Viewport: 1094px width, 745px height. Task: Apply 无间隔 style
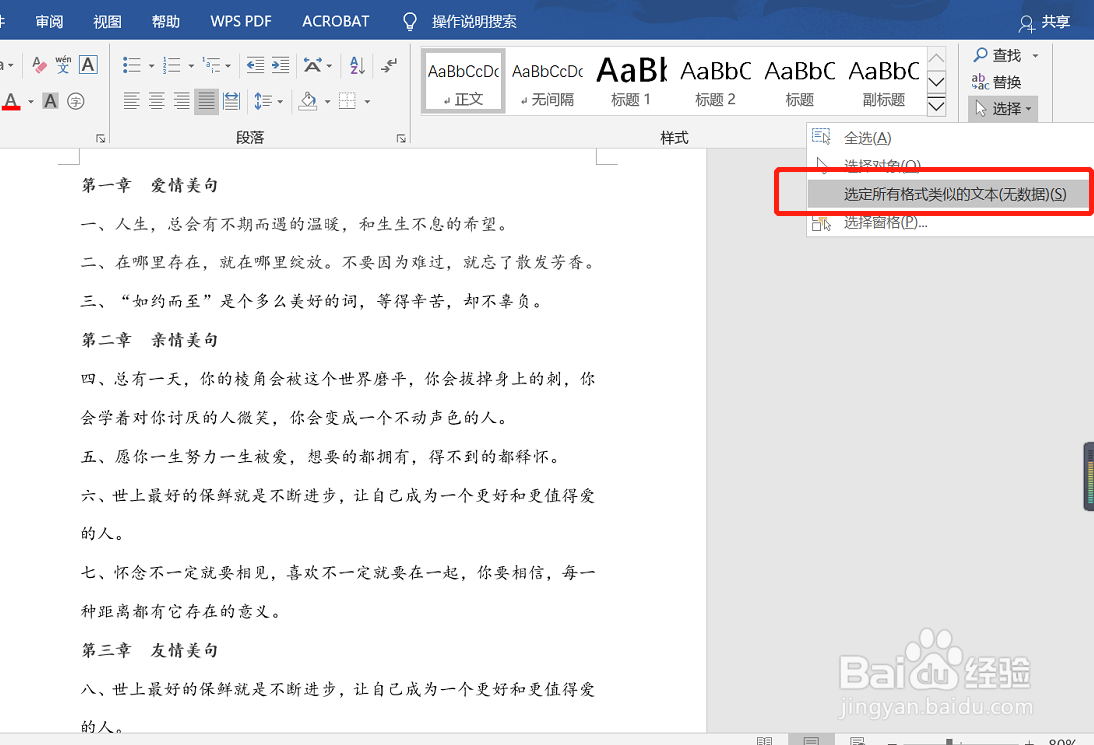coord(548,81)
